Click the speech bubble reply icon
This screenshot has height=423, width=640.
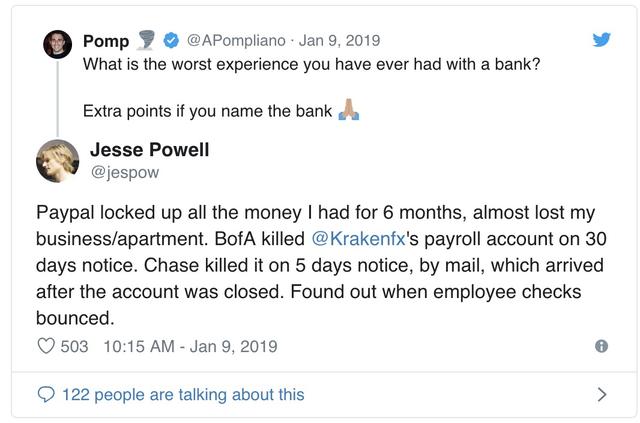click(46, 394)
